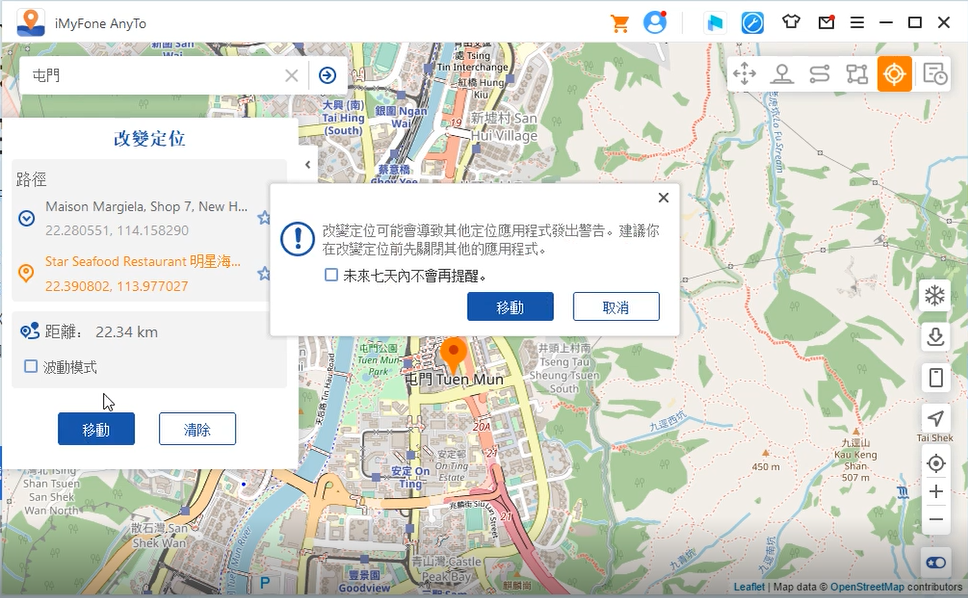This screenshot has width=968, height=598.
Task: Check the 未來七天內不會再提醒 checkbox
Action: coord(331,275)
